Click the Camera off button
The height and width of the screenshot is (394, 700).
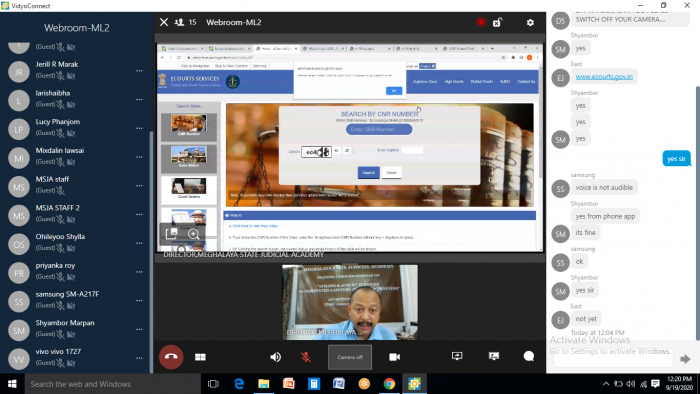350,357
